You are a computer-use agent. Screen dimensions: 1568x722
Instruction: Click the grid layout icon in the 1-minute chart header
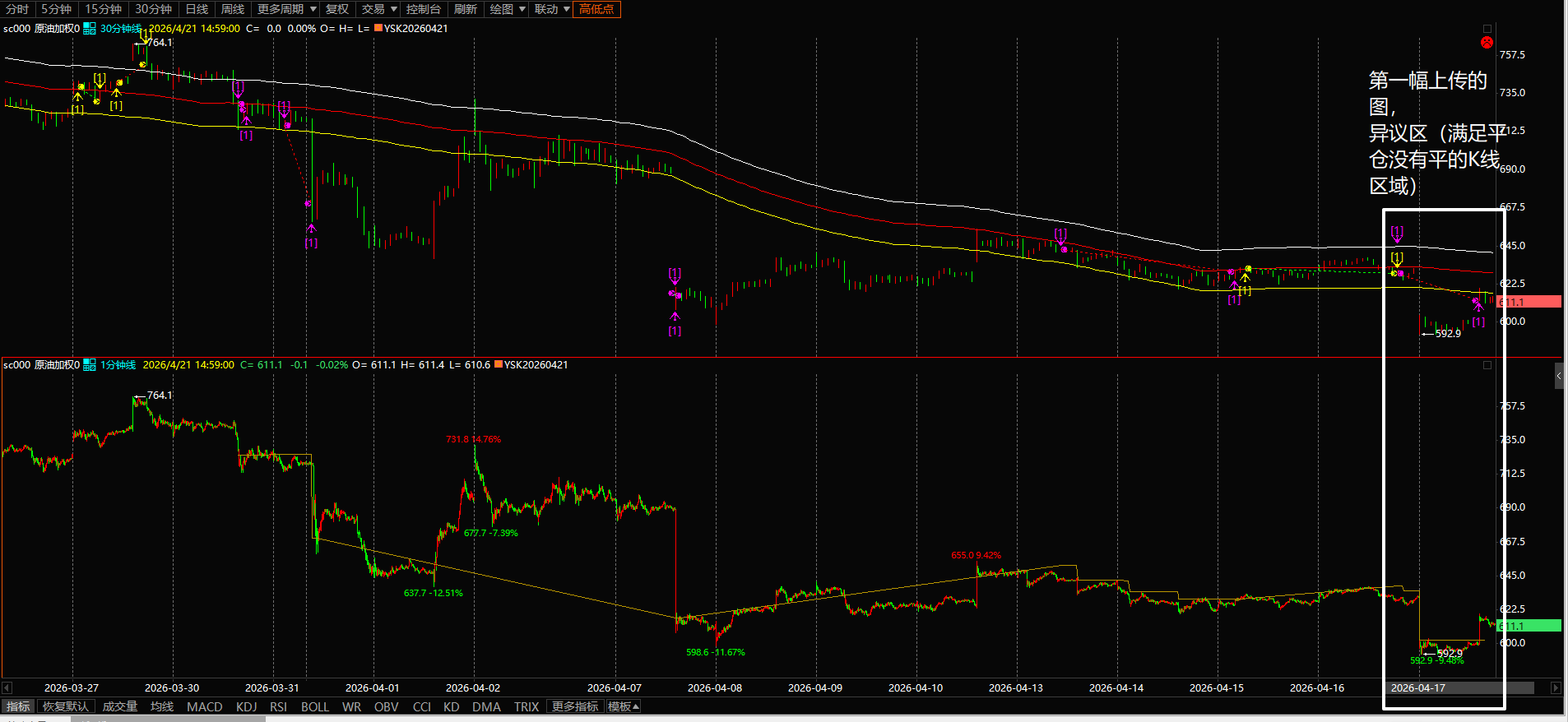[x=90, y=365]
